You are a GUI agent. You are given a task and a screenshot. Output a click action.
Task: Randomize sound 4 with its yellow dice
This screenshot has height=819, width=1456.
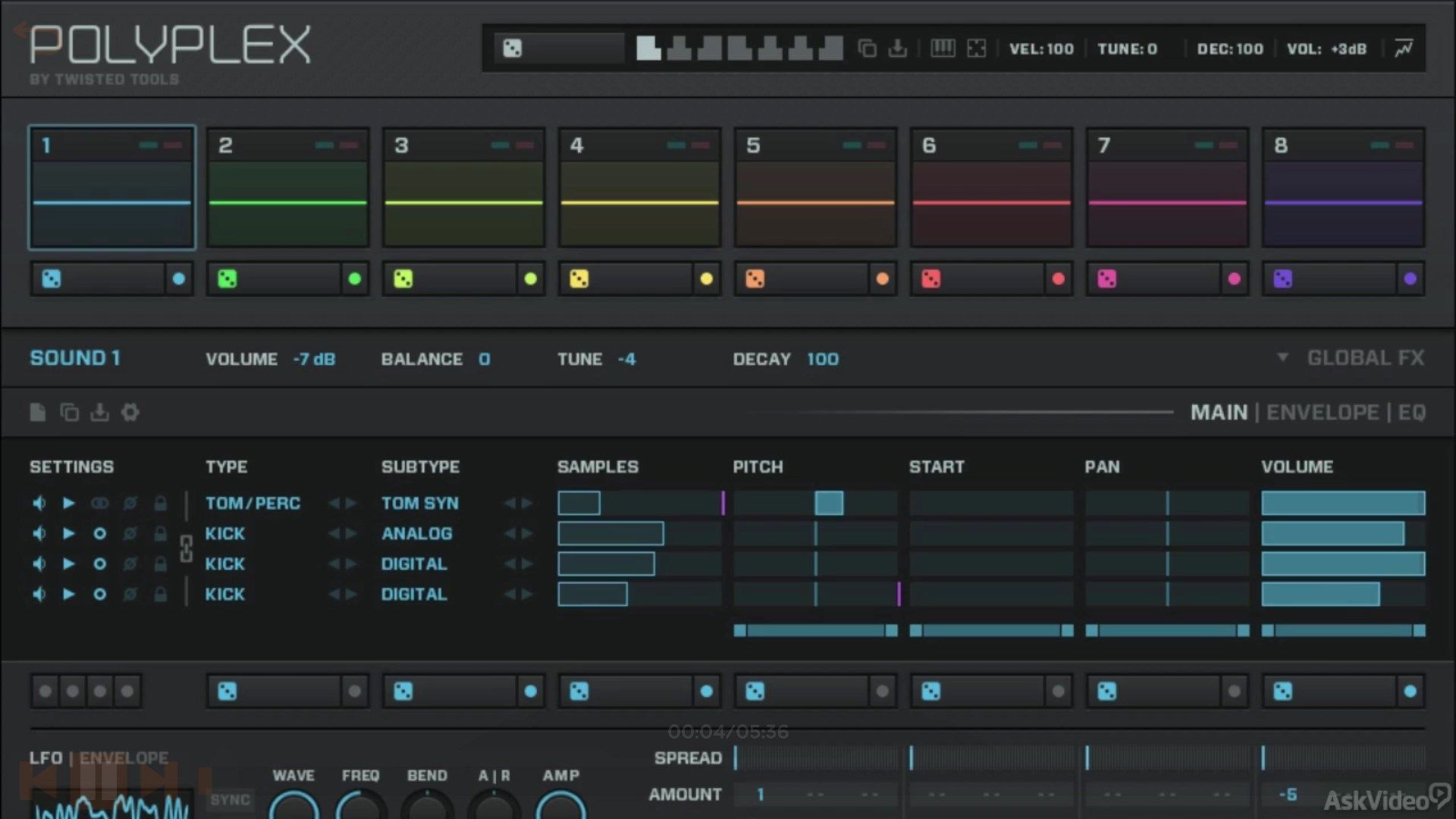[x=579, y=279]
